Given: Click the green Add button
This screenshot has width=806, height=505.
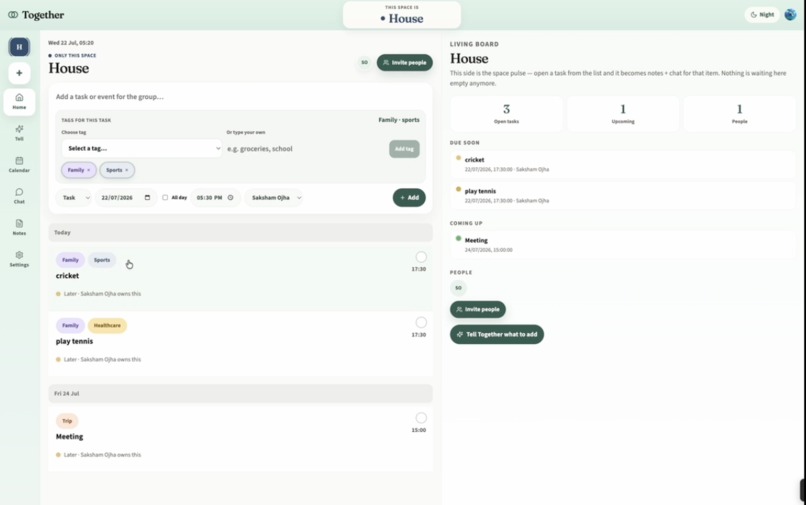Looking at the screenshot, I should (409, 197).
